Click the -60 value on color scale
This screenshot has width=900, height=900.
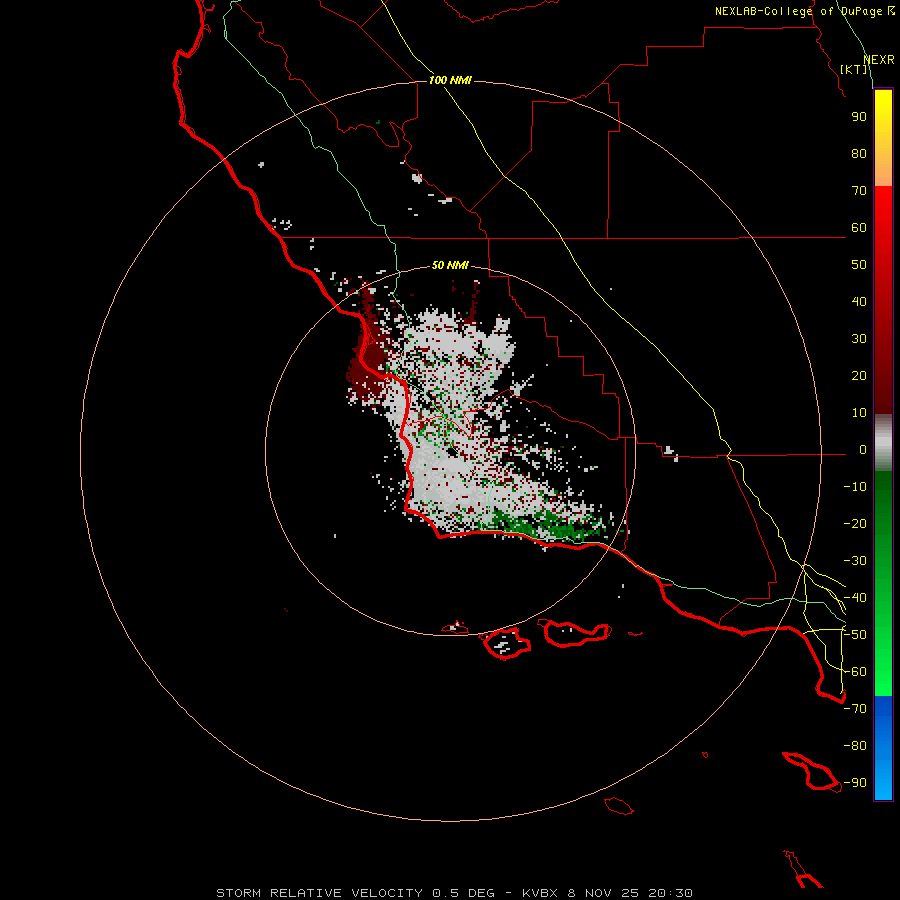coord(855,672)
